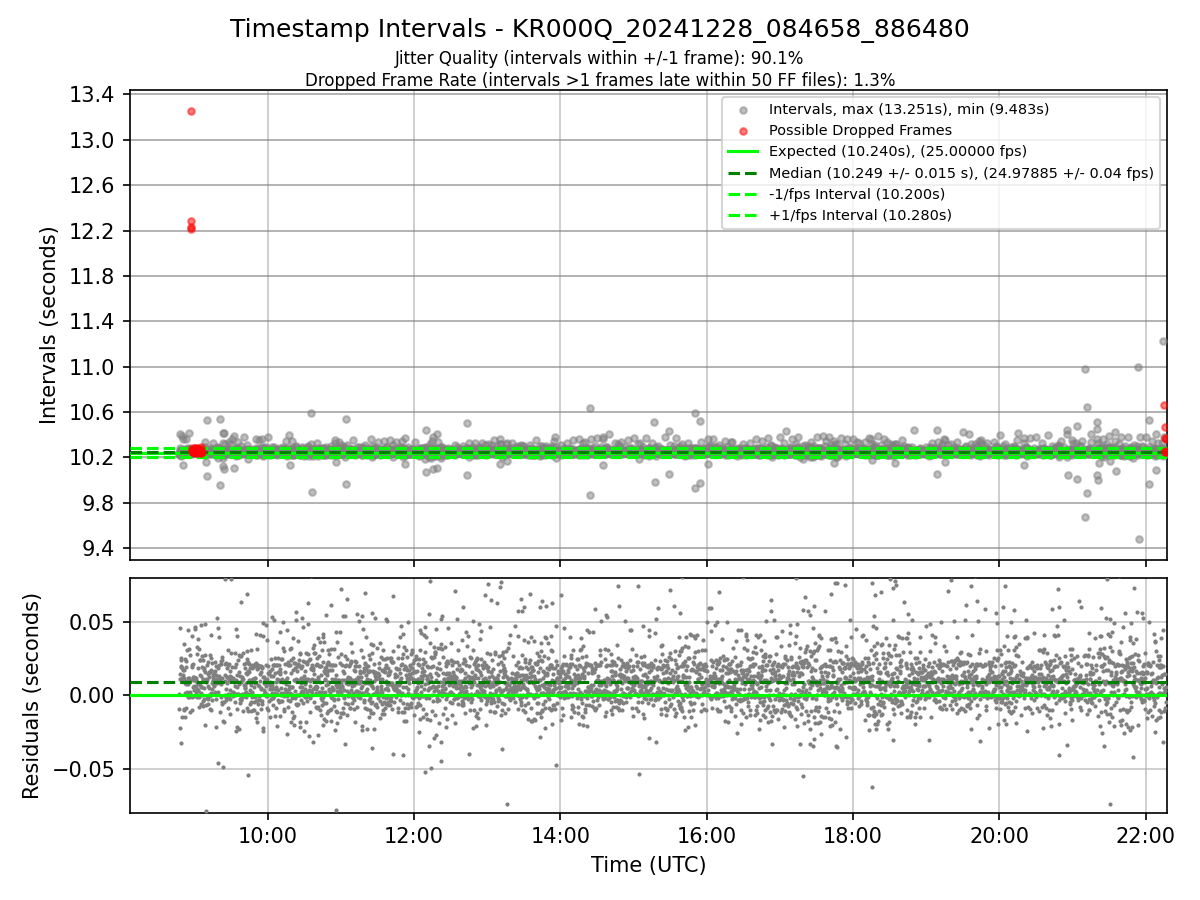Click legend entry '-1/fps Interval (10.200s)'
The width and height of the screenshot is (1200, 900).
click(x=859, y=194)
